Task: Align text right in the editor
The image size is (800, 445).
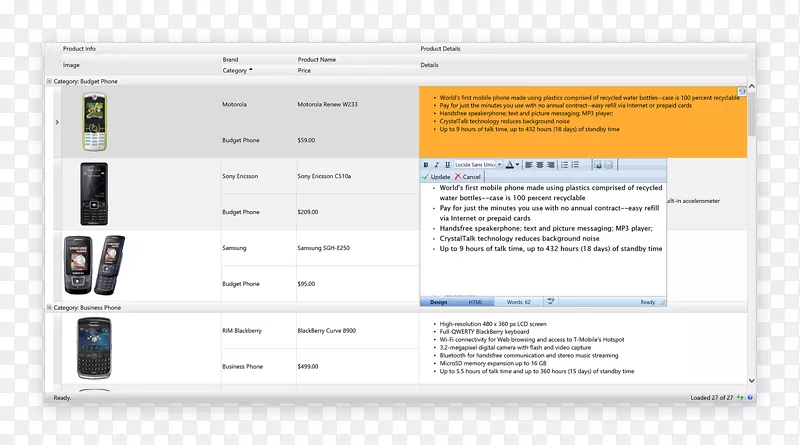Action: pos(550,164)
